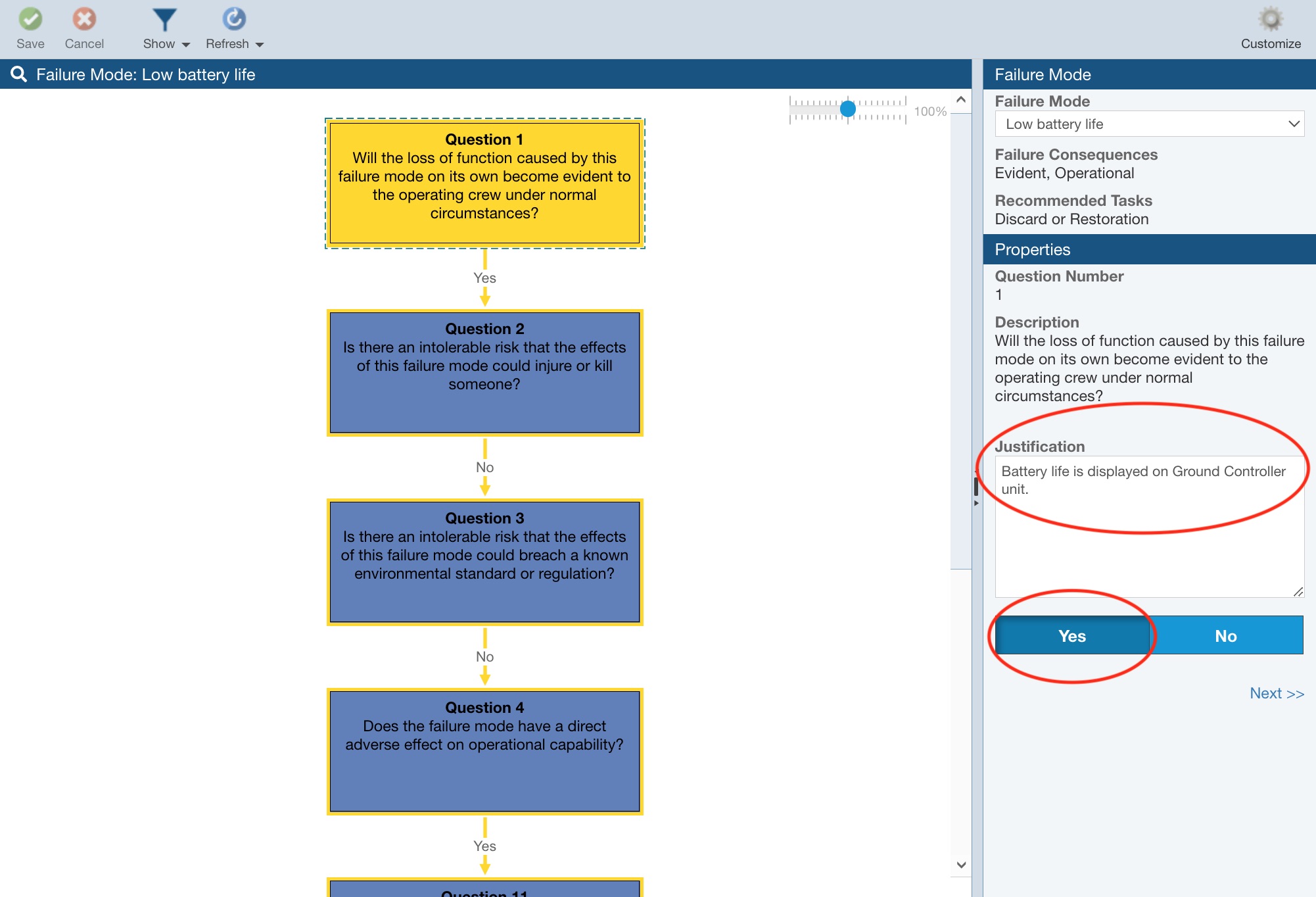Click the green Save checkmark icon
Screen dimensions: 1316x897
[30, 20]
